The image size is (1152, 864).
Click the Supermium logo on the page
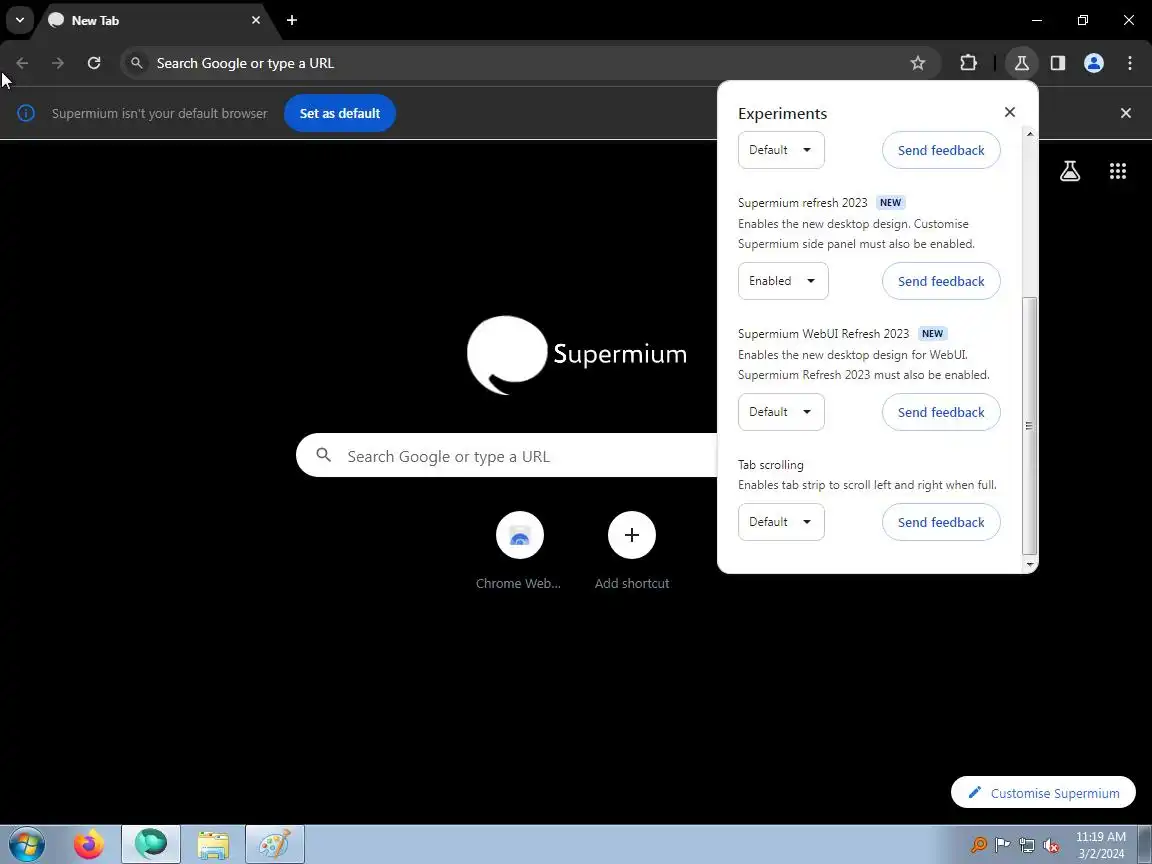point(577,355)
